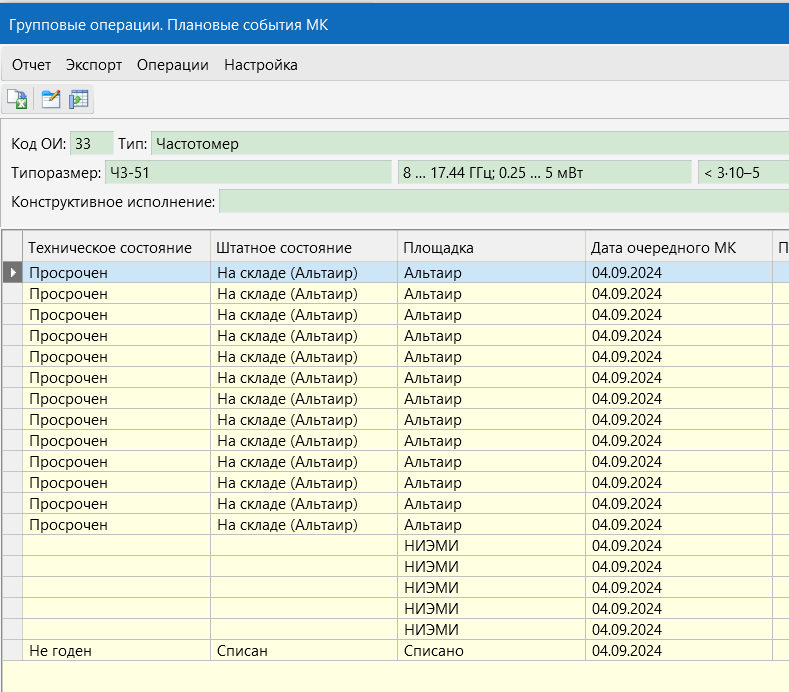The image size is (789, 692).
Task: Select Альтаир cell in the highlighted row
Action: [x=491, y=272]
